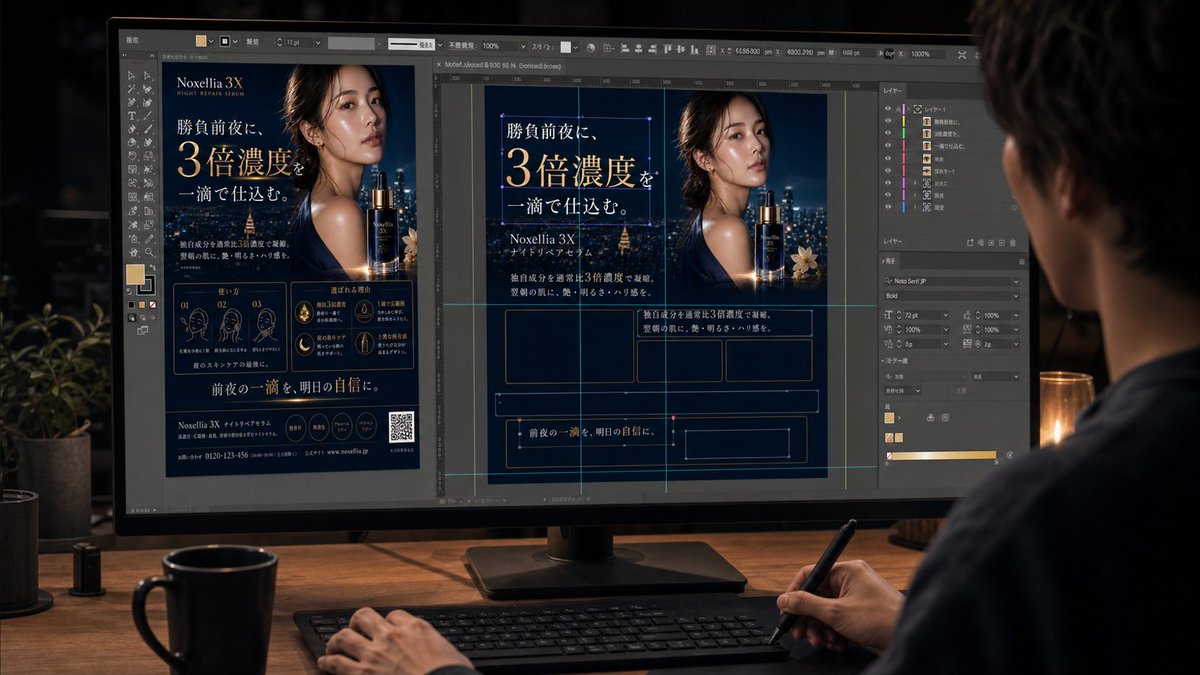The image size is (1200, 675).
Task: Click the gold gradient slider bar
Action: pos(943,455)
